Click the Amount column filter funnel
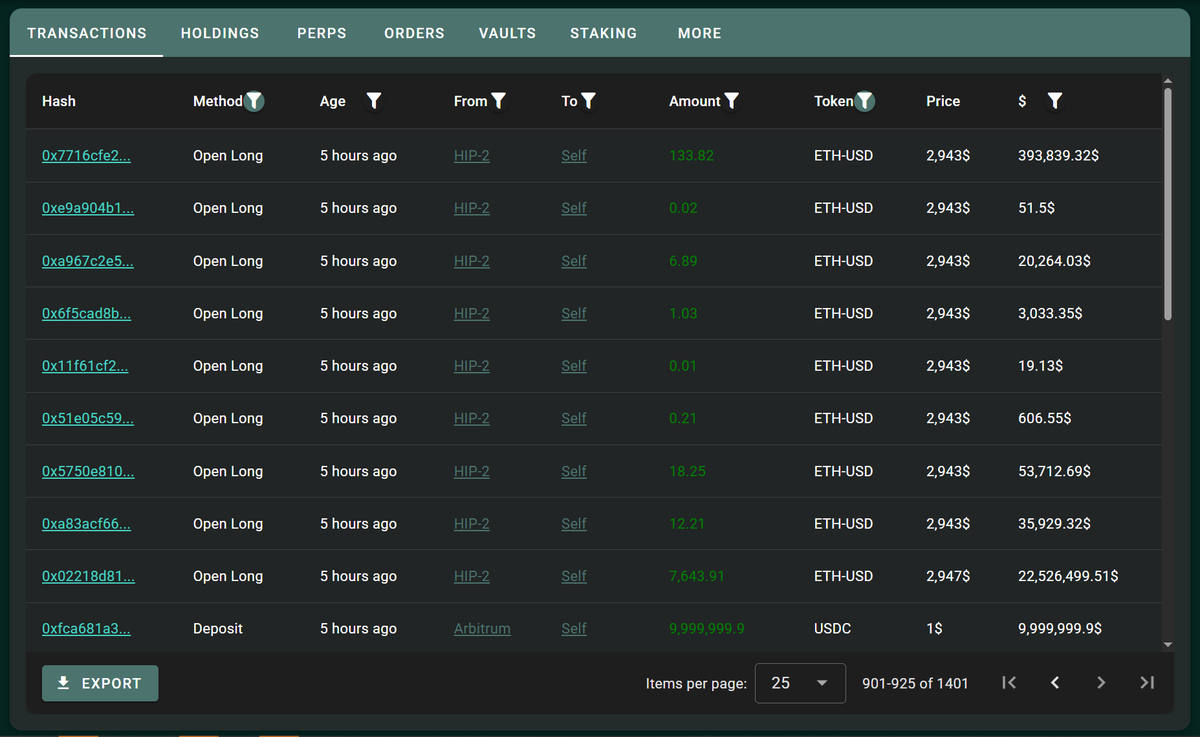The height and width of the screenshot is (737, 1200). tap(732, 100)
